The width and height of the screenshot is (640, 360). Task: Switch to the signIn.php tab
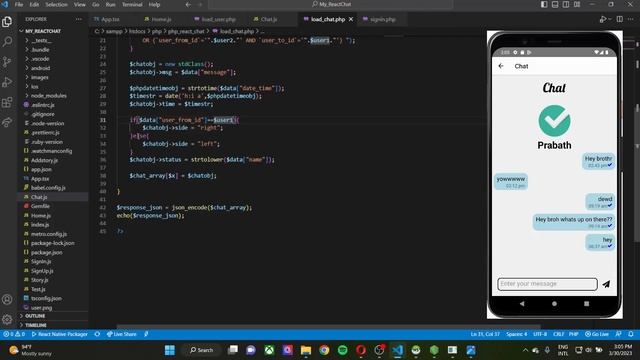pyautogui.click(x=382, y=19)
